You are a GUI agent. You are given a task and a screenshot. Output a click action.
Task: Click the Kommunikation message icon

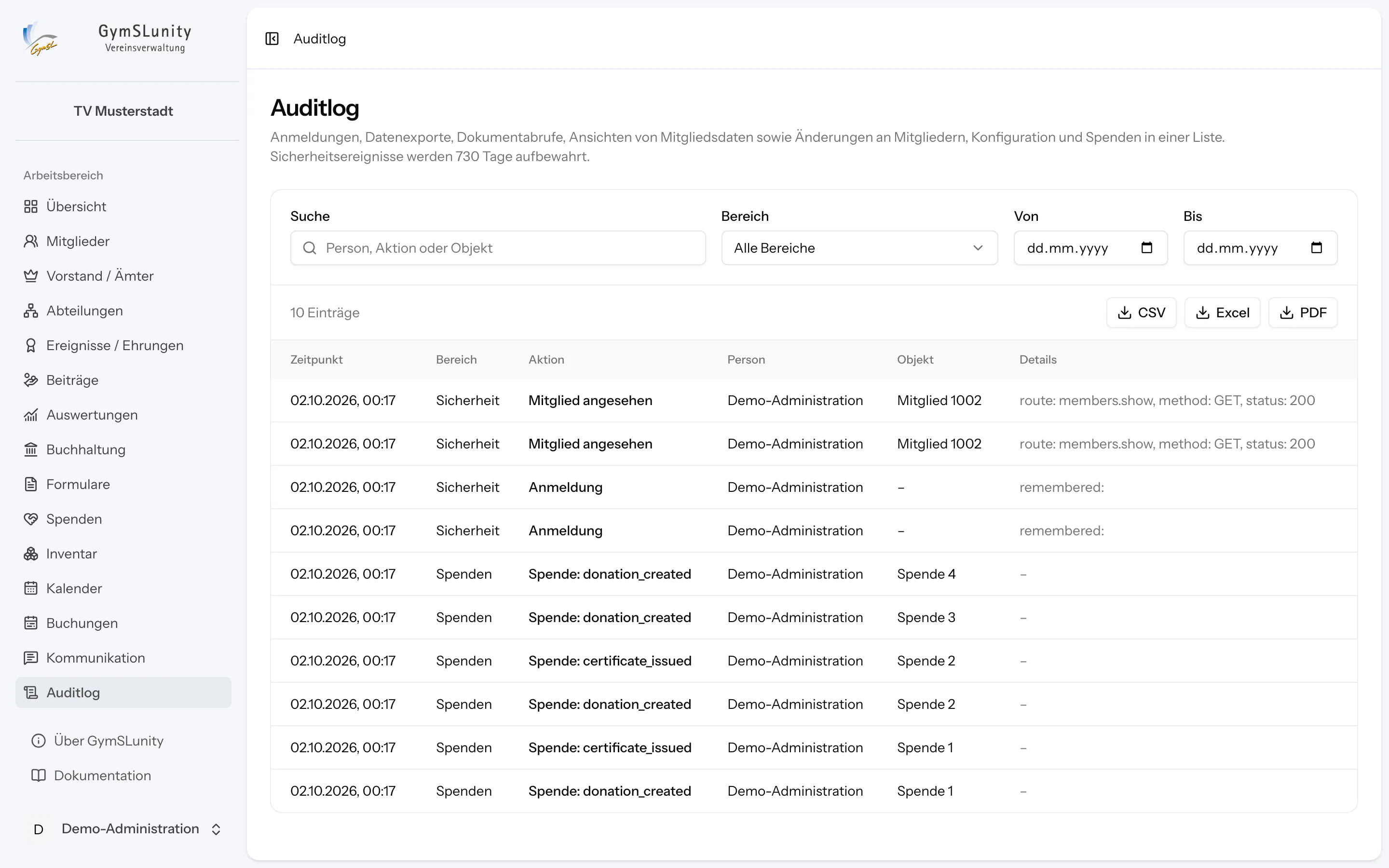[x=31, y=658]
